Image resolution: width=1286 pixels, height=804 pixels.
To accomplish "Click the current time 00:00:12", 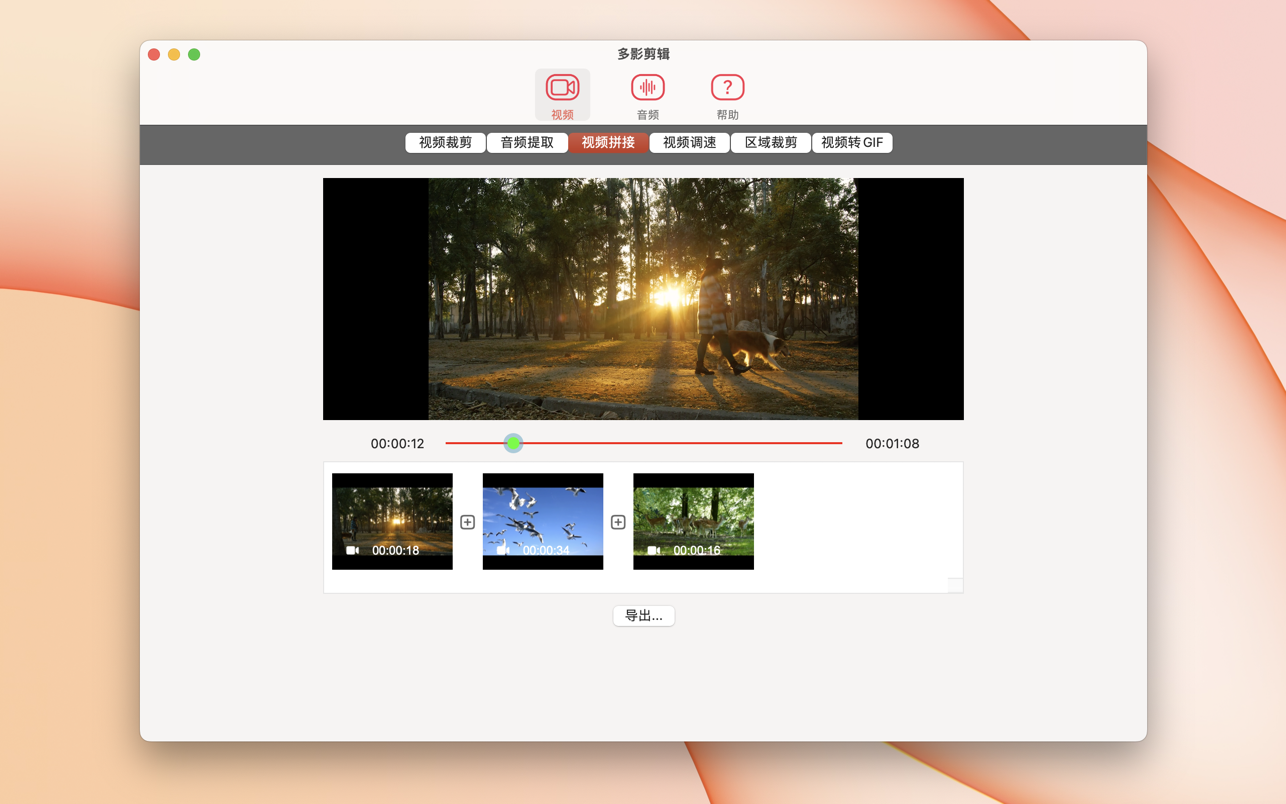I will point(397,444).
